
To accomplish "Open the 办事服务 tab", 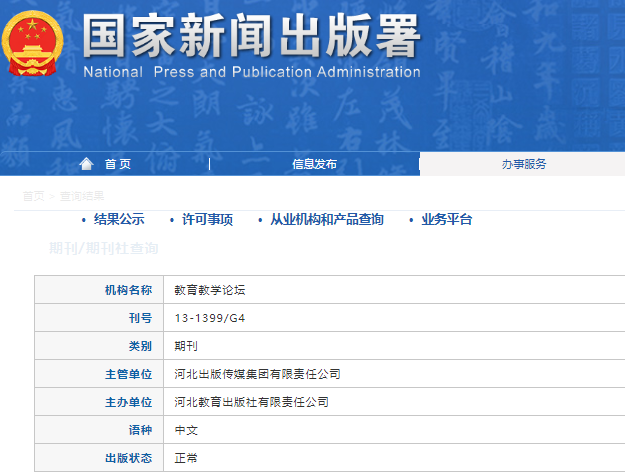I will 523,164.
